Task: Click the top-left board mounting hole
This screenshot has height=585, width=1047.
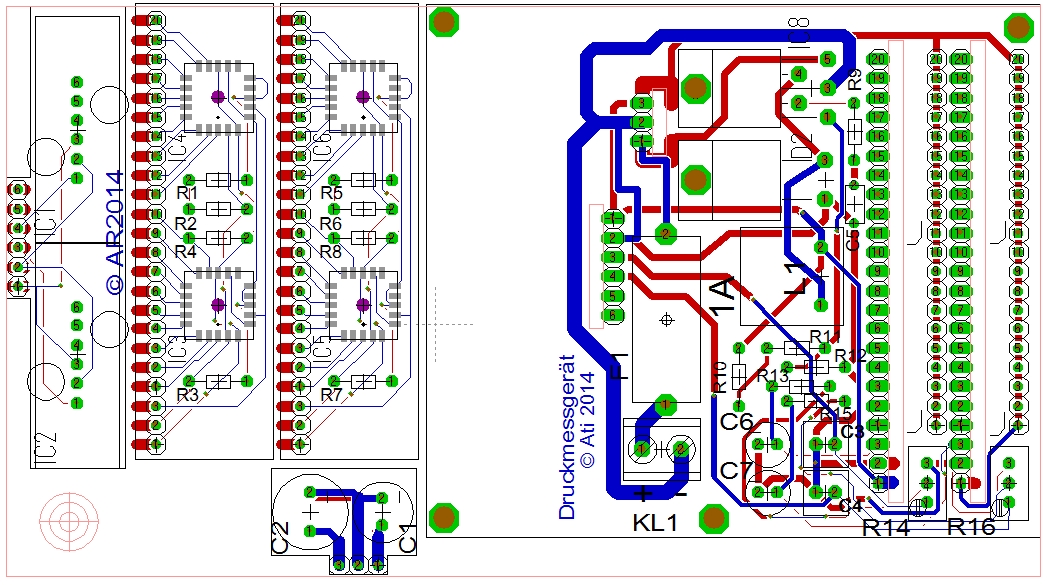Action: tap(444, 22)
